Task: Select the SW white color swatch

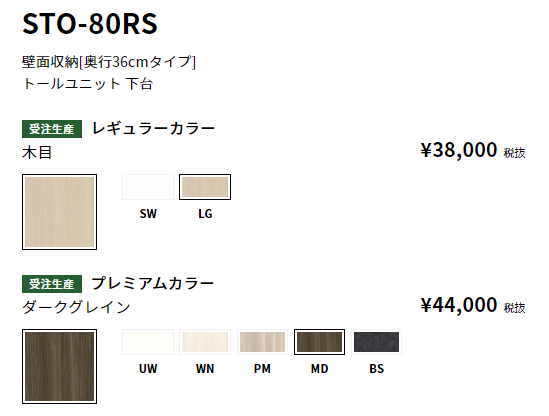Action: click(148, 187)
